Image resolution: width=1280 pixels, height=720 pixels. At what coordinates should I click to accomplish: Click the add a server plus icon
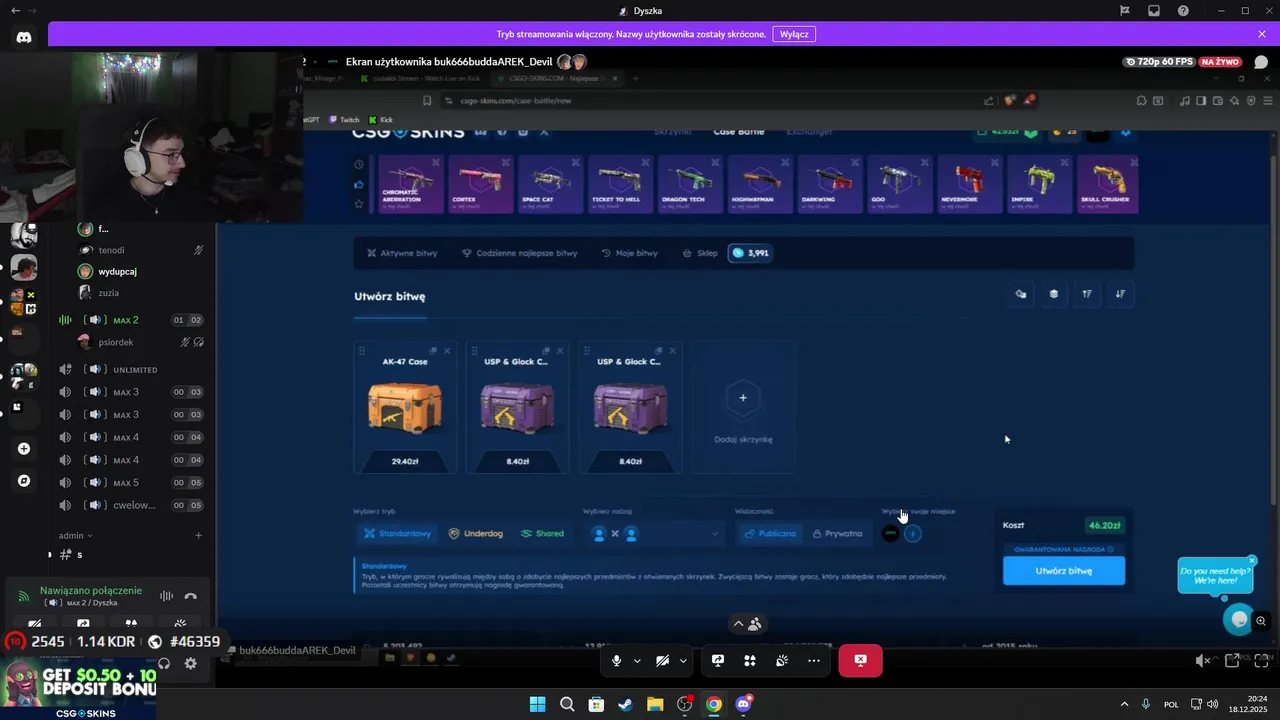24,449
